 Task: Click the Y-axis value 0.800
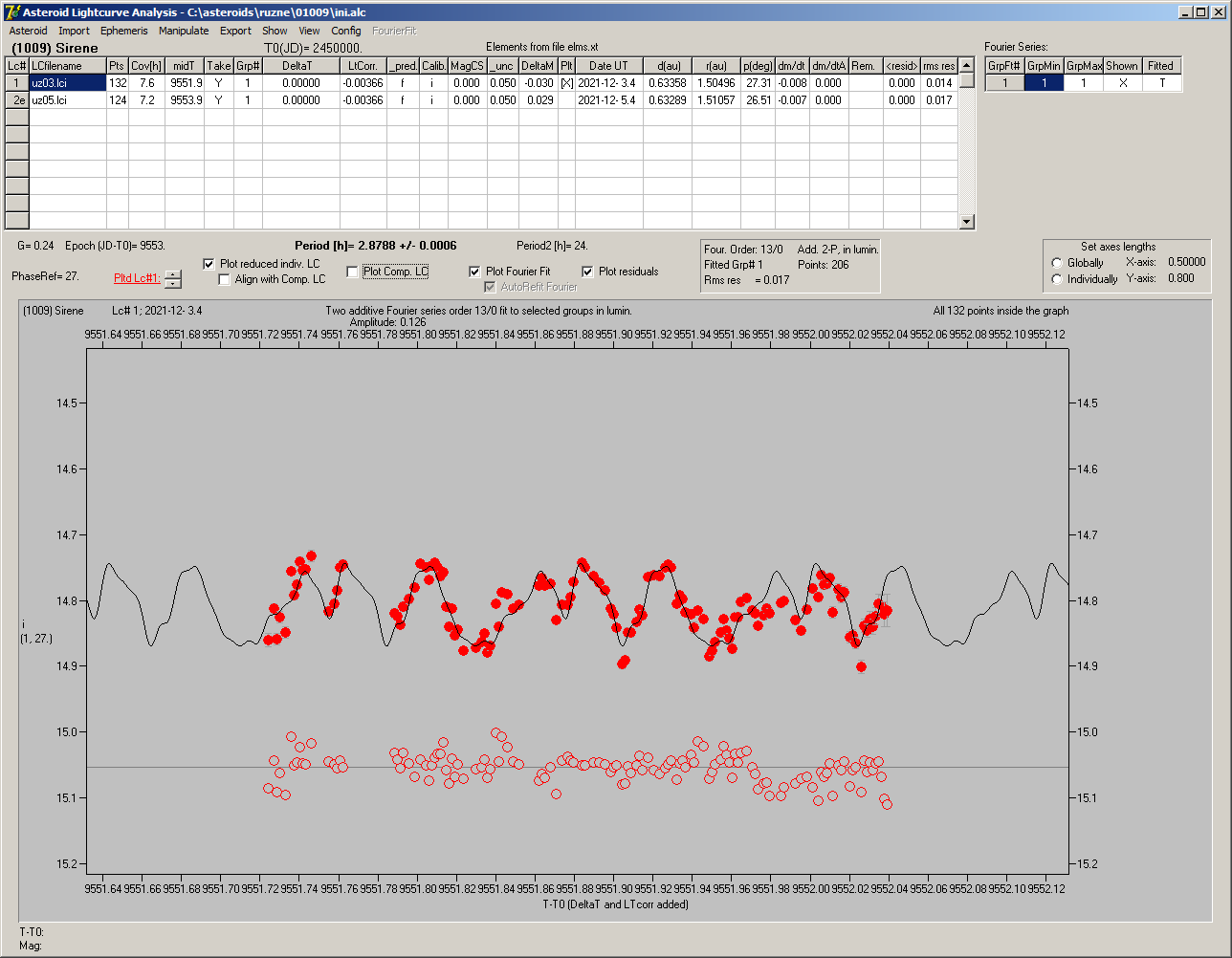point(1180,278)
